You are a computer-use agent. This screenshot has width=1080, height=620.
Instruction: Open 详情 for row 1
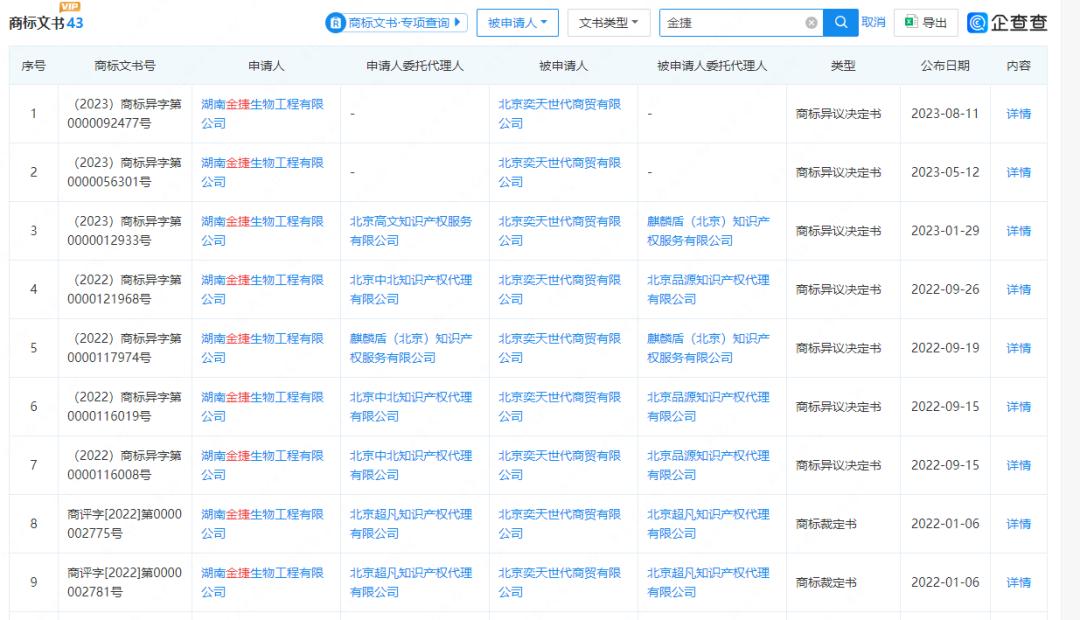point(1018,114)
